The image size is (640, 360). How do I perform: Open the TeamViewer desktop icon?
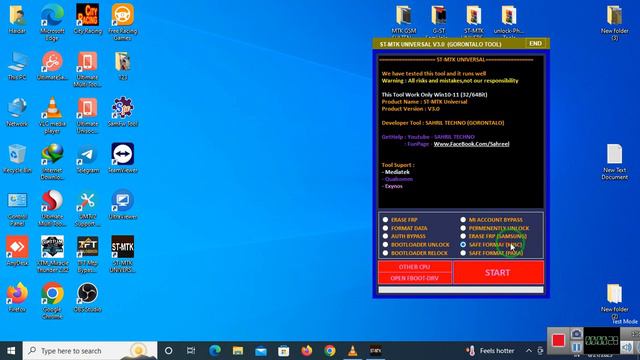click(x=122, y=158)
